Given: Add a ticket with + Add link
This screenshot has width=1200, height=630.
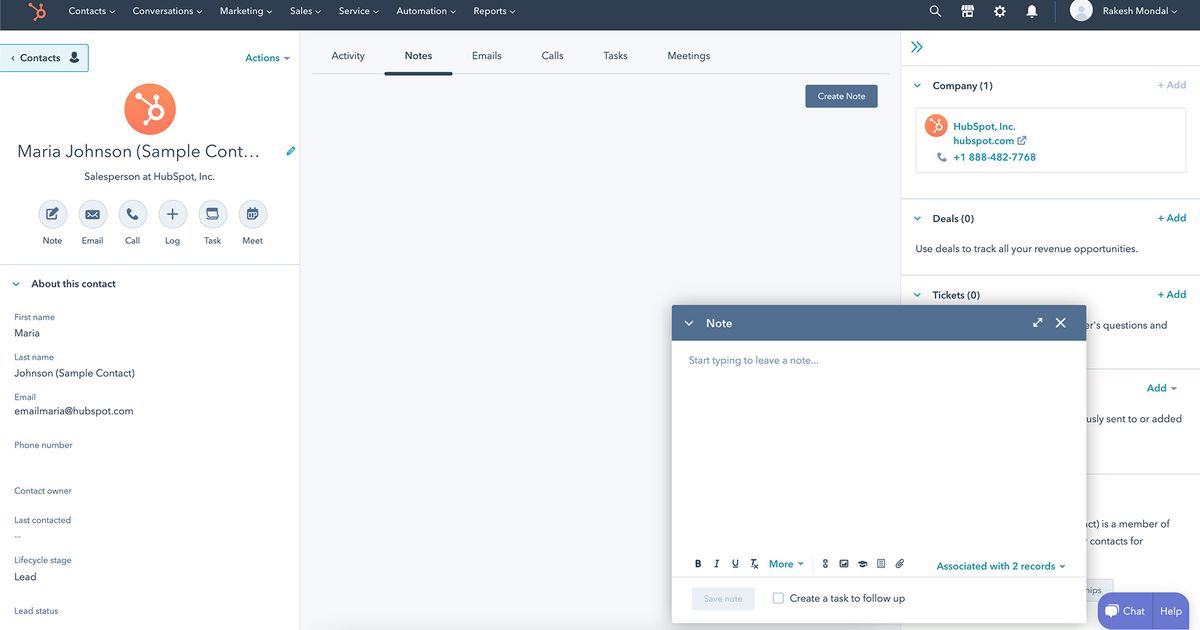Looking at the screenshot, I should (x=1172, y=295).
